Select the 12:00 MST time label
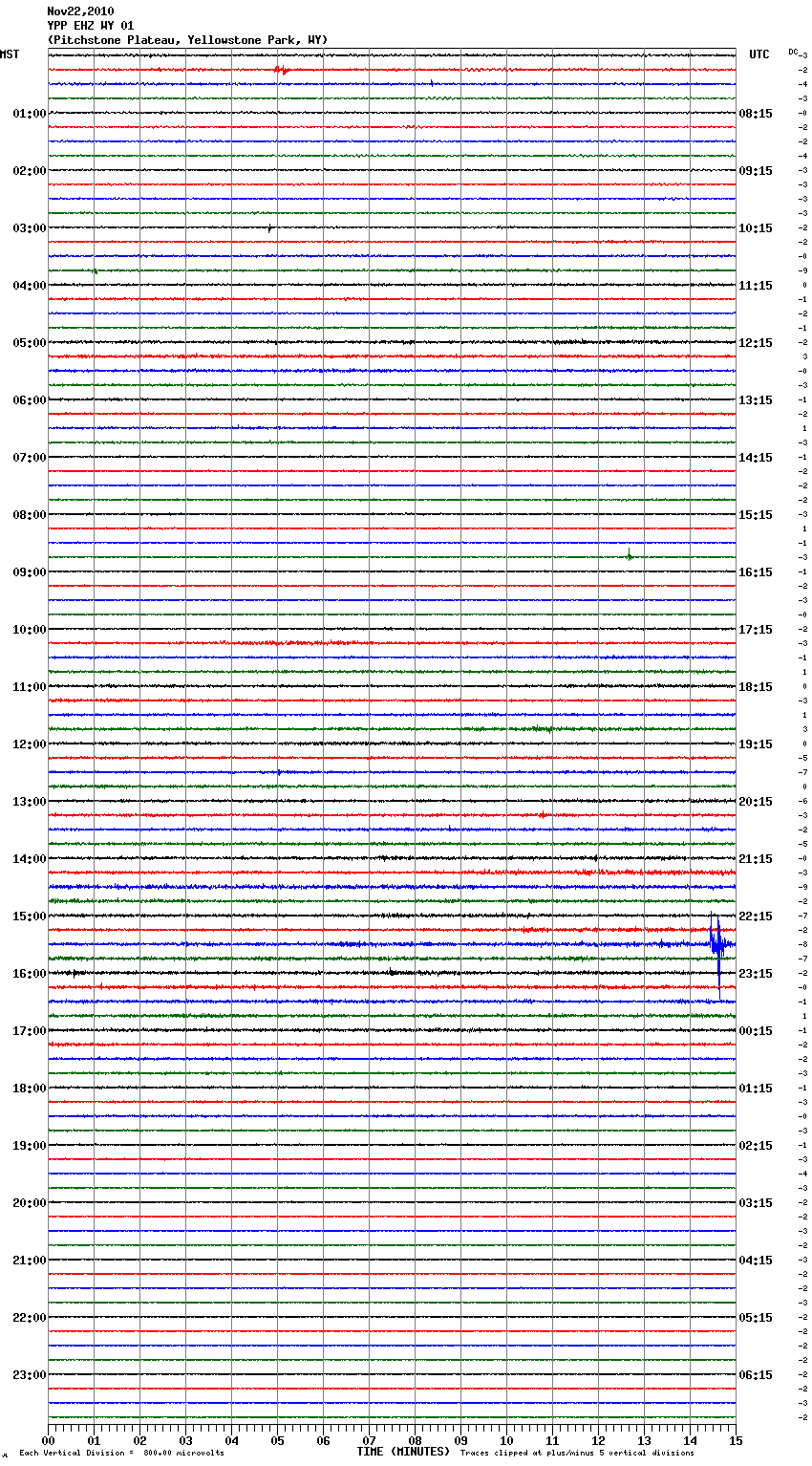812x1466 pixels. point(29,744)
